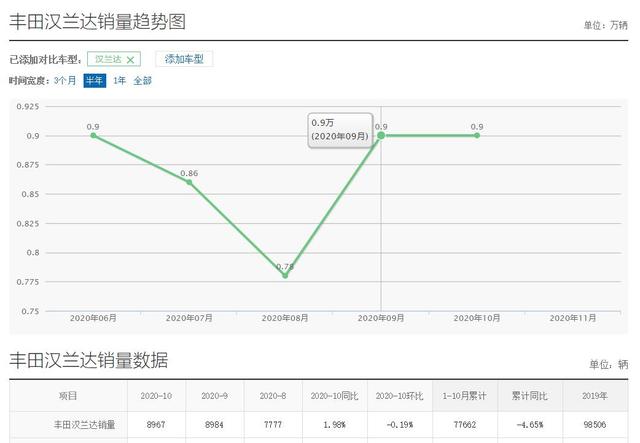Click the 98506 cell
This screenshot has width=640, height=443.
pos(595,425)
